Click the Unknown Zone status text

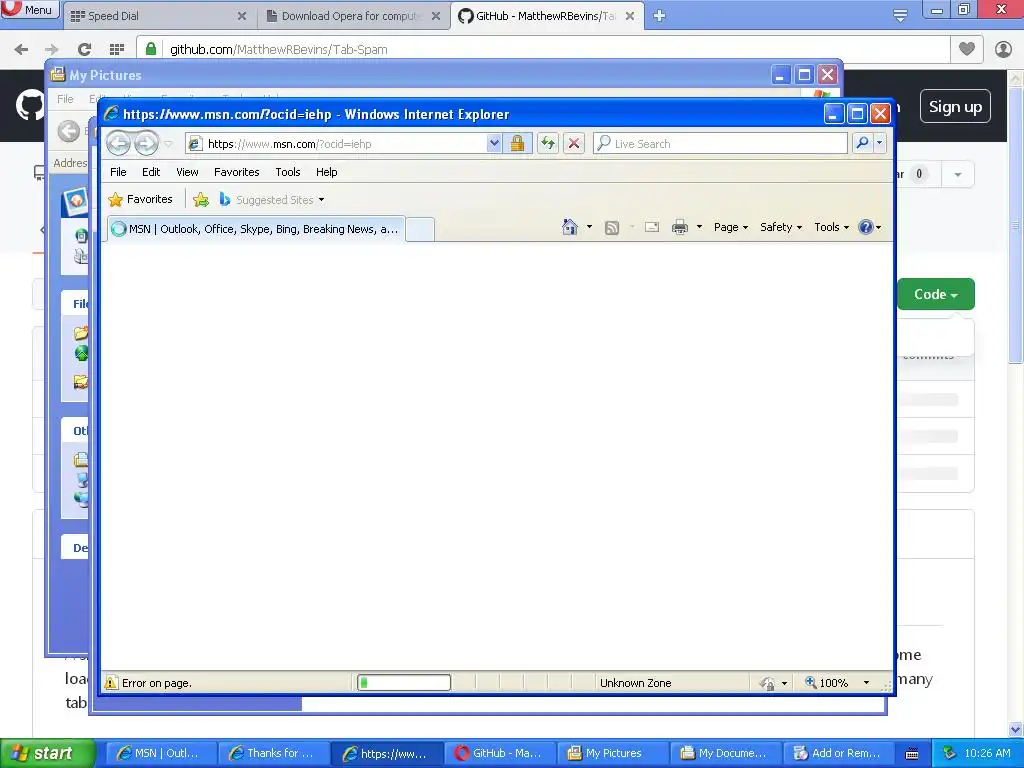tap(635, 683)
